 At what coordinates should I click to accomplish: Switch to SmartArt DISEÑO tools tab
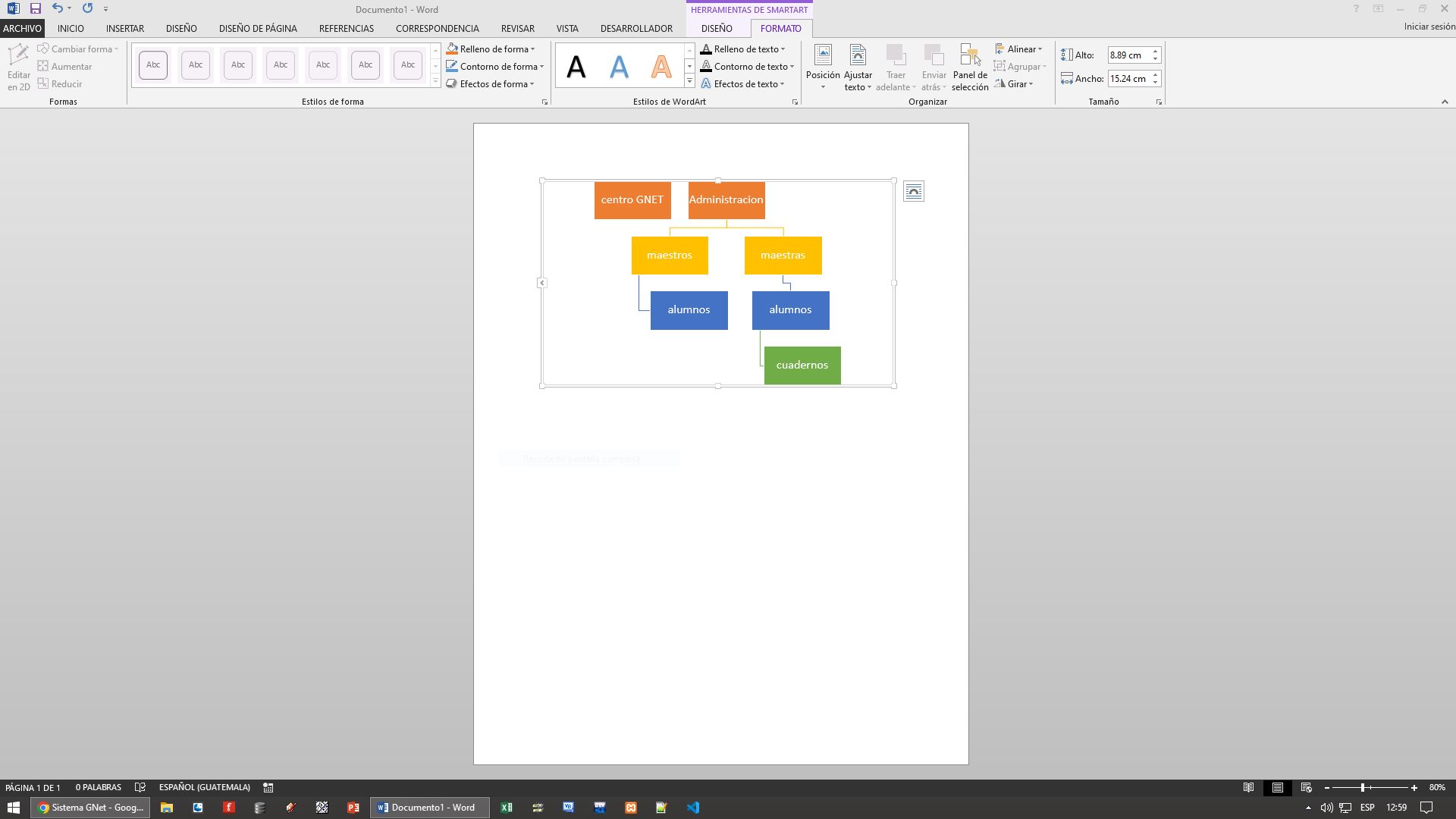coord(716,28)
